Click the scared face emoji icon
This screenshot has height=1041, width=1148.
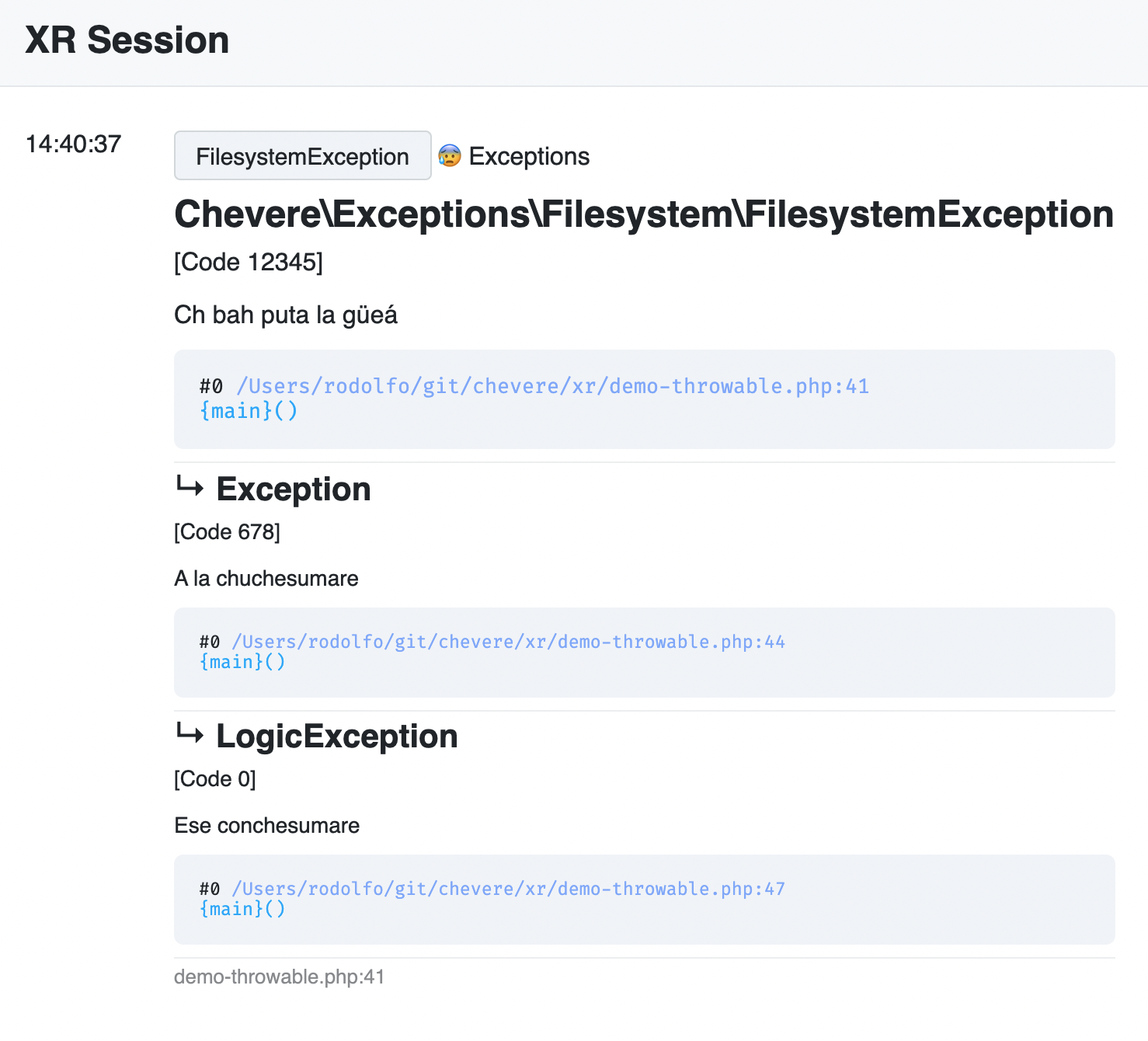[x=450, y=156]
